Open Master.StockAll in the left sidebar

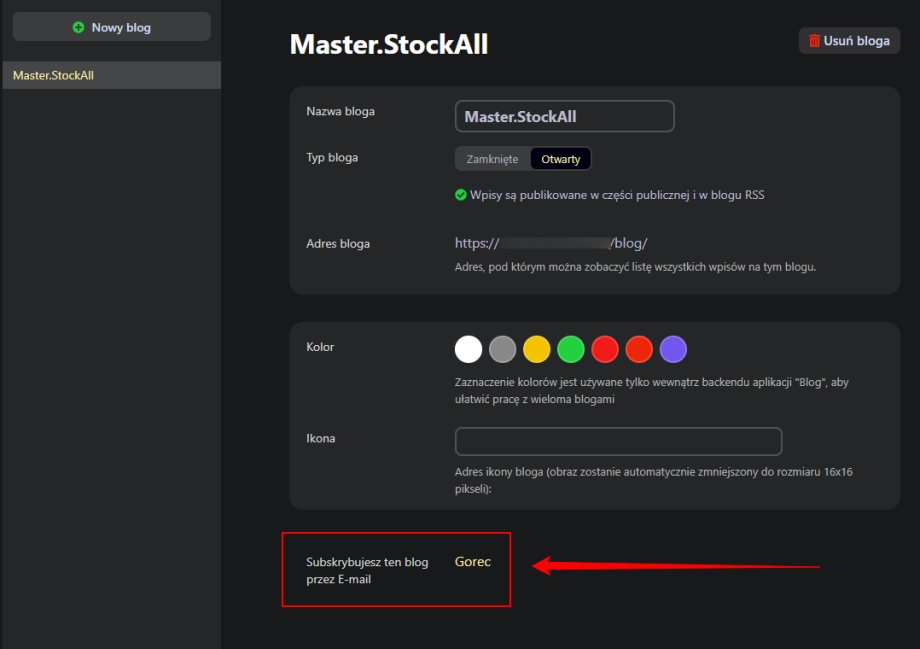[x=54, y=75]
